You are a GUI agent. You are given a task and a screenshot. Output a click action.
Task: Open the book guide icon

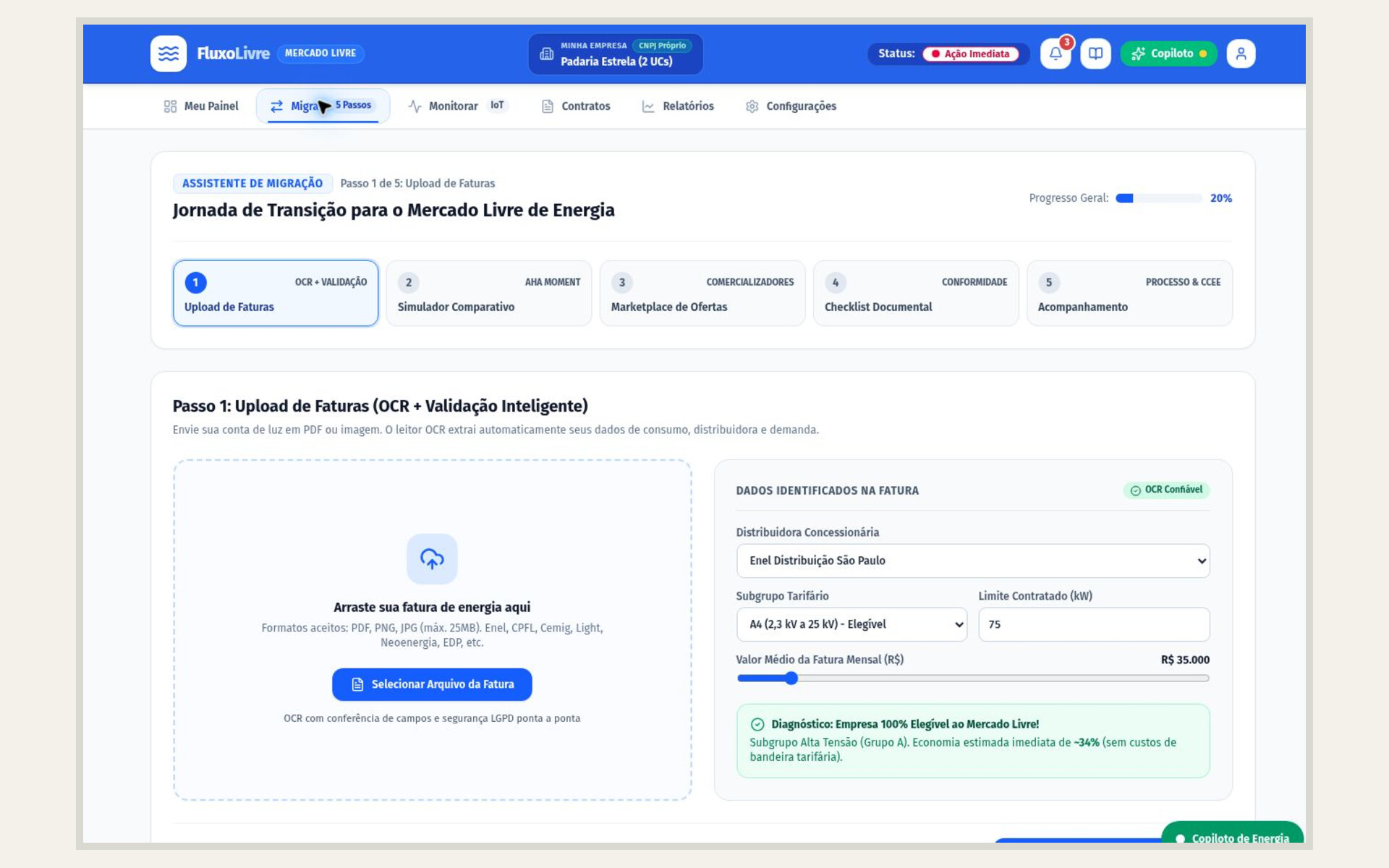1095,54
